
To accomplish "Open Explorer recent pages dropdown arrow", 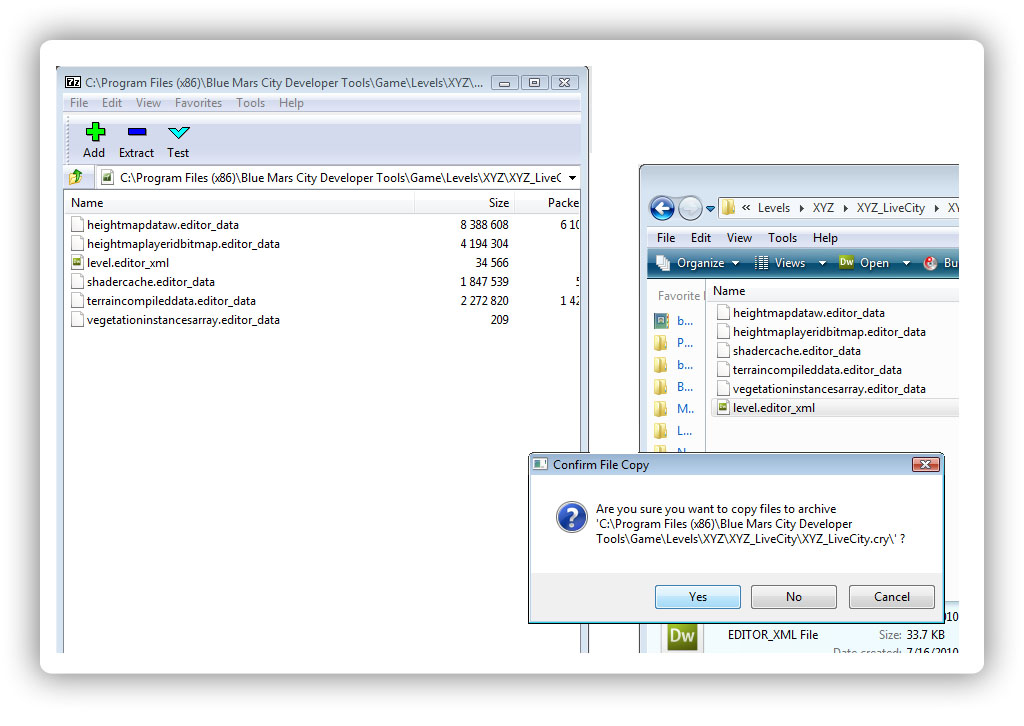I will pyautogui.click(x=710, y=209).
